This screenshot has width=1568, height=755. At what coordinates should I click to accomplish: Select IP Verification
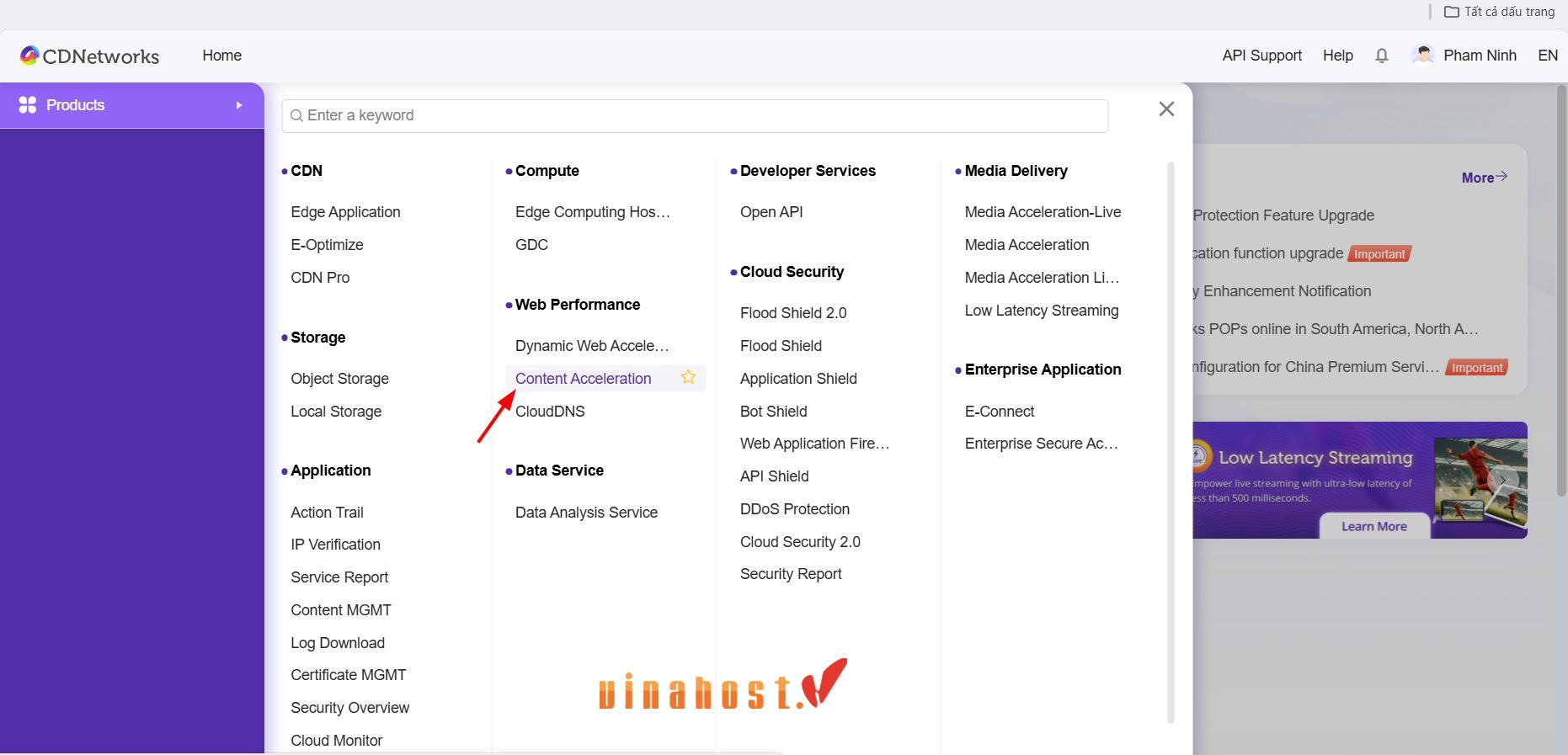tap(335, 545)
